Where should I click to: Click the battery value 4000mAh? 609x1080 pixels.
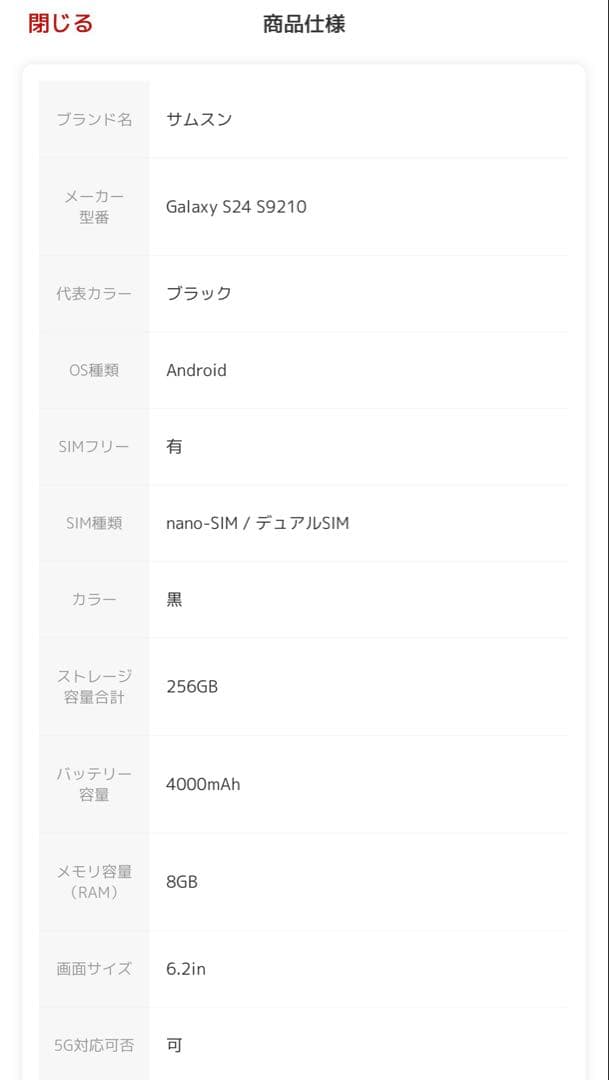pos(202,784)
